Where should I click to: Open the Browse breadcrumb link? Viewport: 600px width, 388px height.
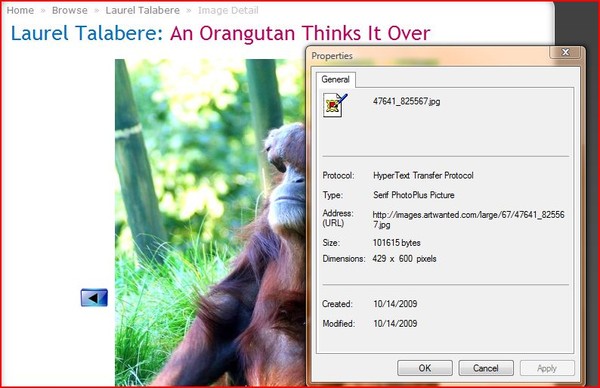[70, 10]
